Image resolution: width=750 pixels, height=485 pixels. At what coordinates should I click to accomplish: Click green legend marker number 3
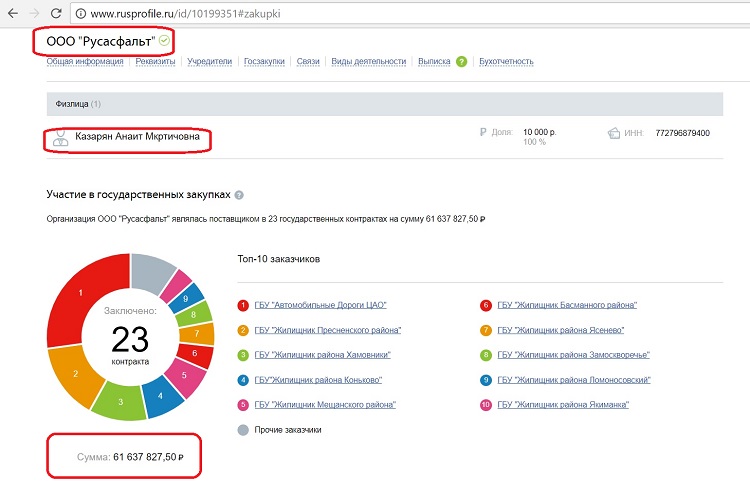243,355
